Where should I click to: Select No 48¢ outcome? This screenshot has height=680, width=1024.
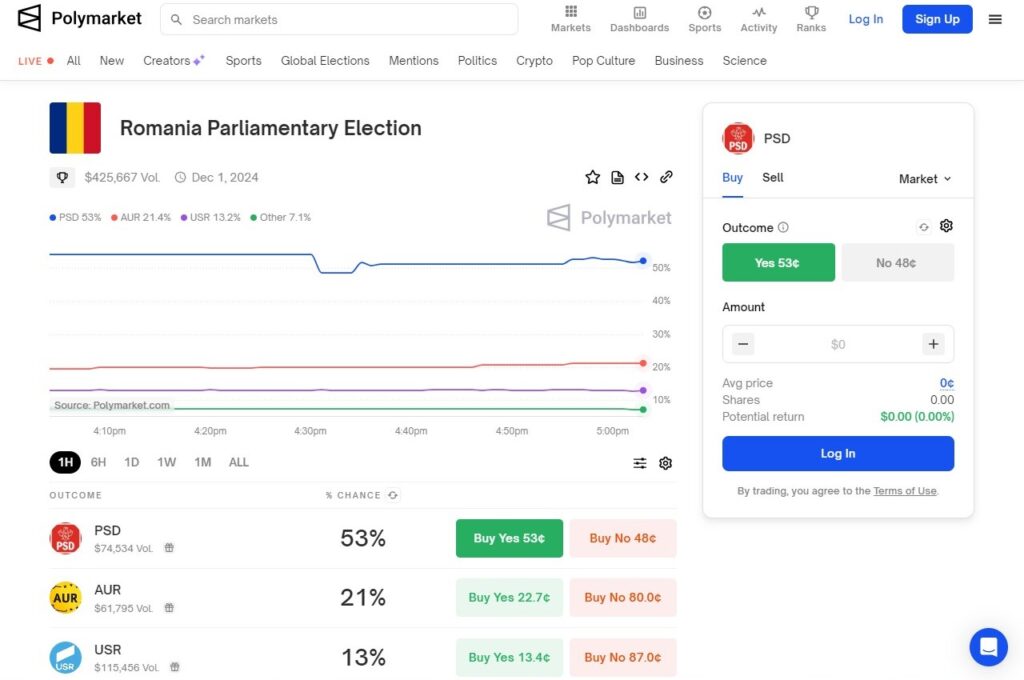897,263
